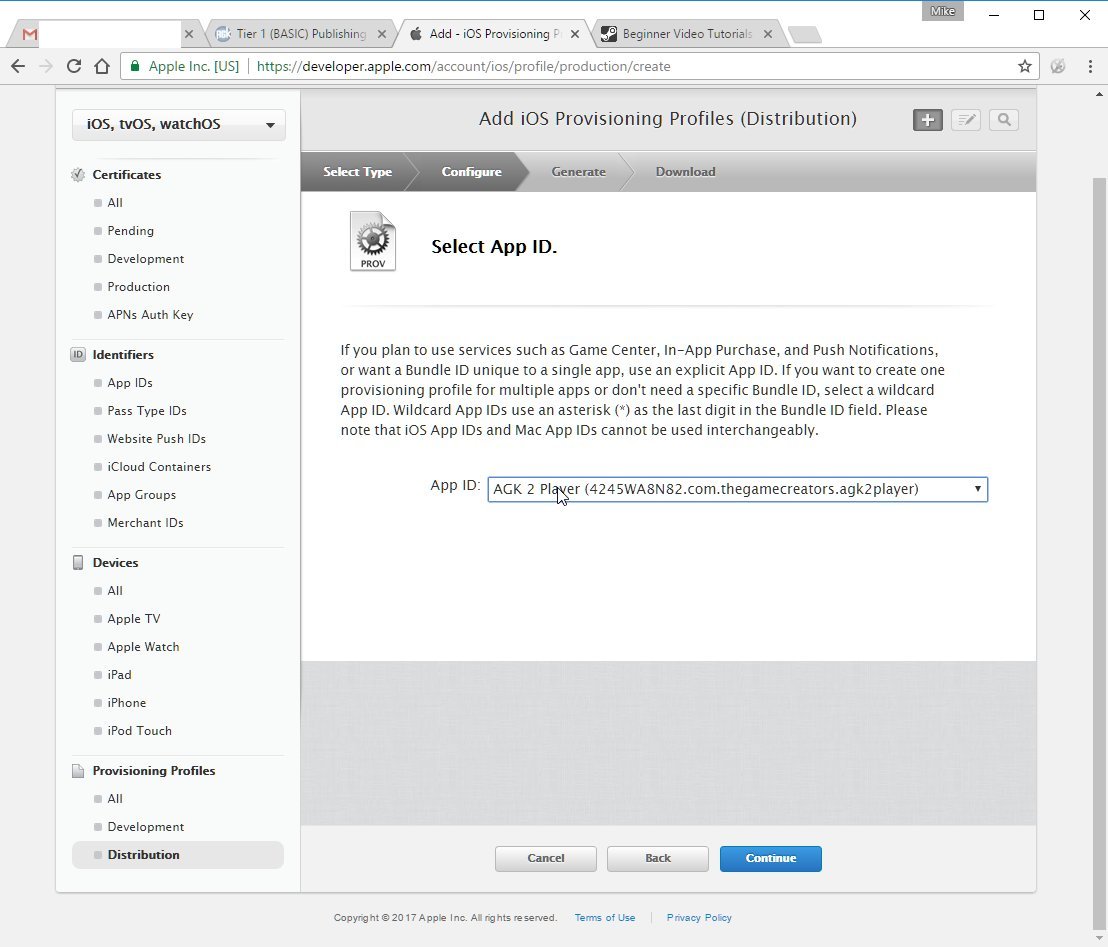The height and width of the screenshot is (947, 1108).
Task: Click the search magnifier icon in header
Action: coord(1003,120)
